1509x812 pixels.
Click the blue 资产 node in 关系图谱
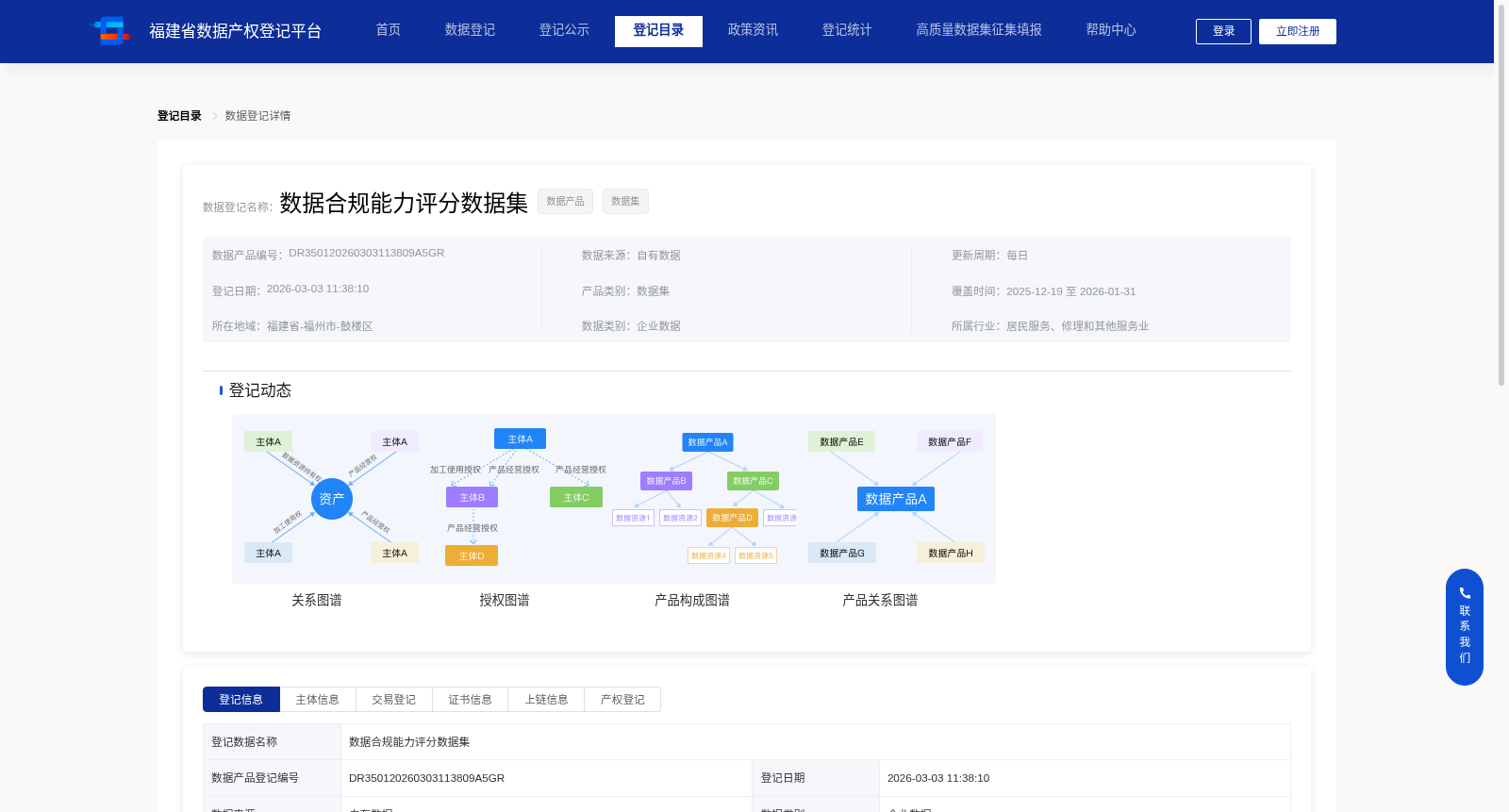point(332,499)
